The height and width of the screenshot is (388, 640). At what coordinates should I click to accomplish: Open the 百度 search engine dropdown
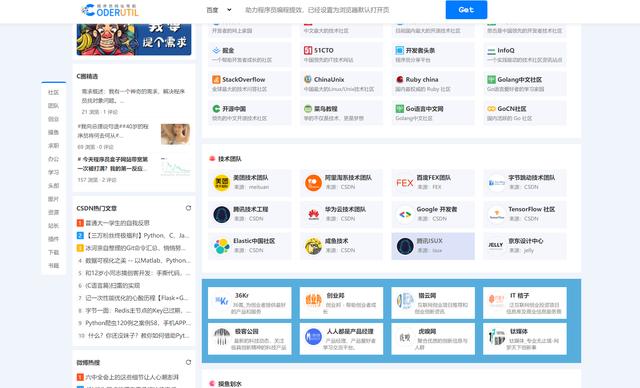coord(219,10)
